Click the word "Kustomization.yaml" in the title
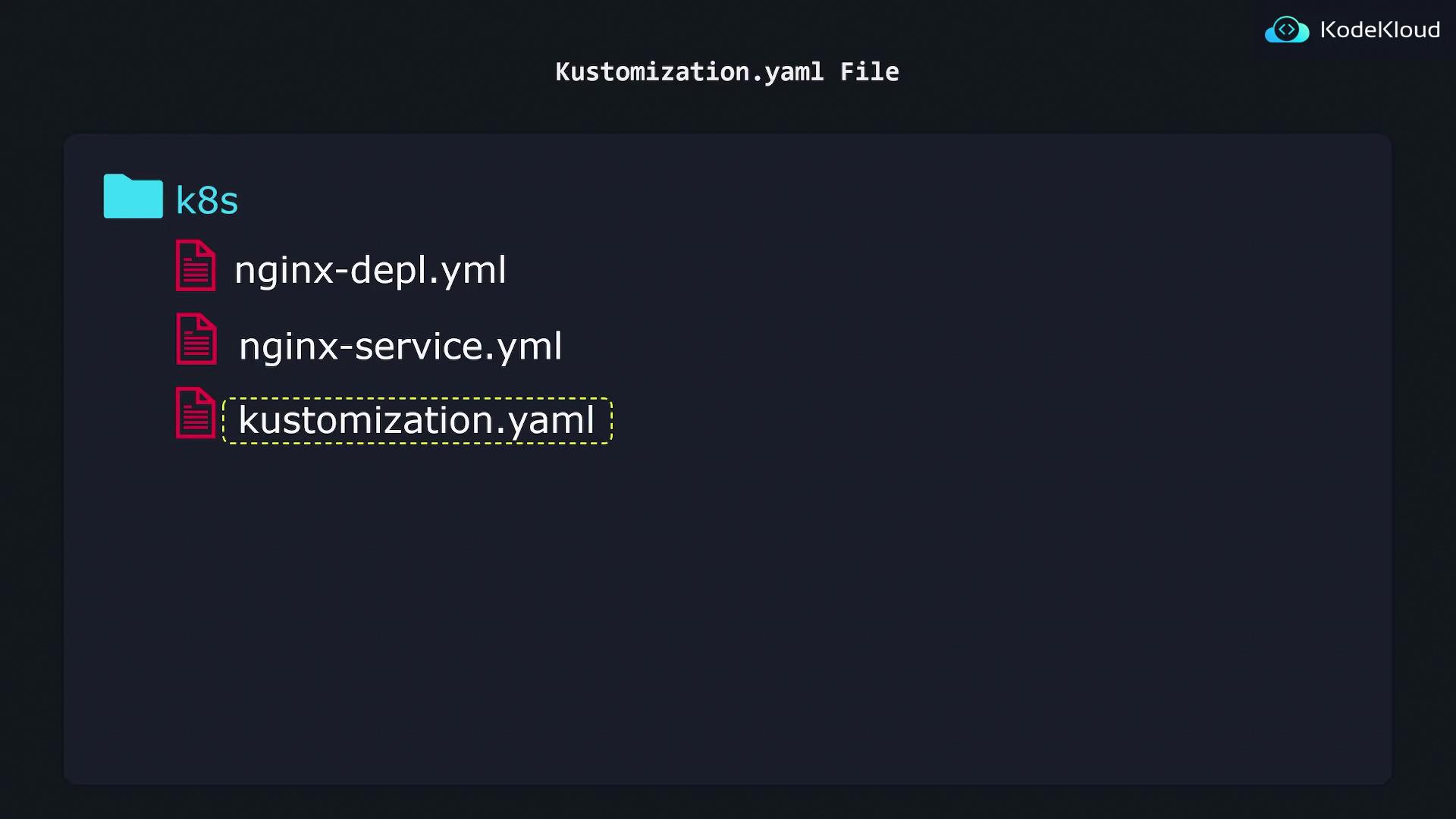Image resolution: width=1456 pixels, height=819 pixels. tap(689, 72)
